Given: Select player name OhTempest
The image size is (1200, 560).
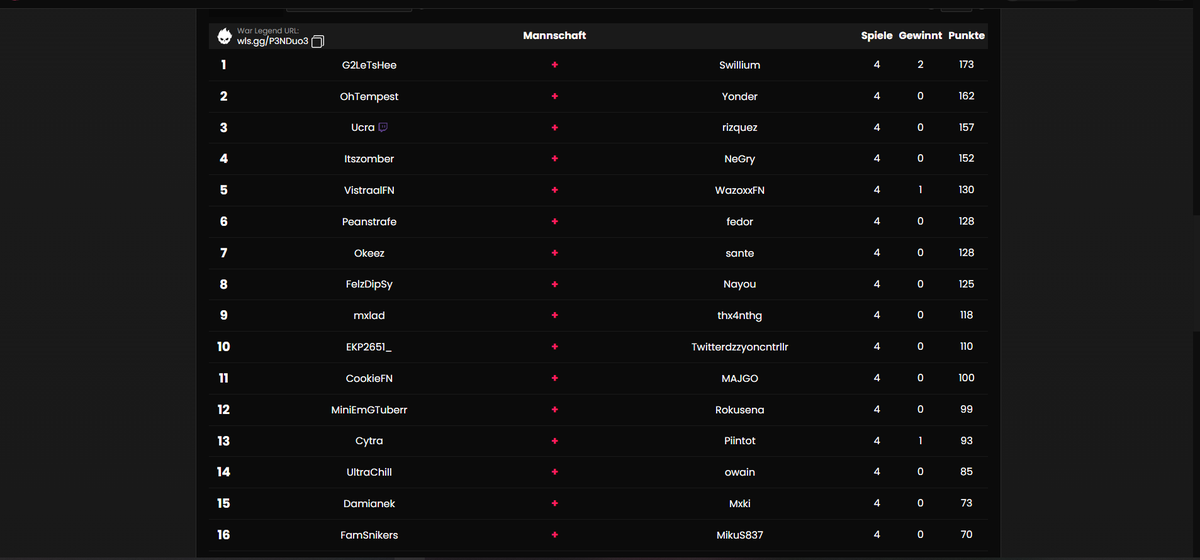Looking at the screenshot, I should click(369, 97).
